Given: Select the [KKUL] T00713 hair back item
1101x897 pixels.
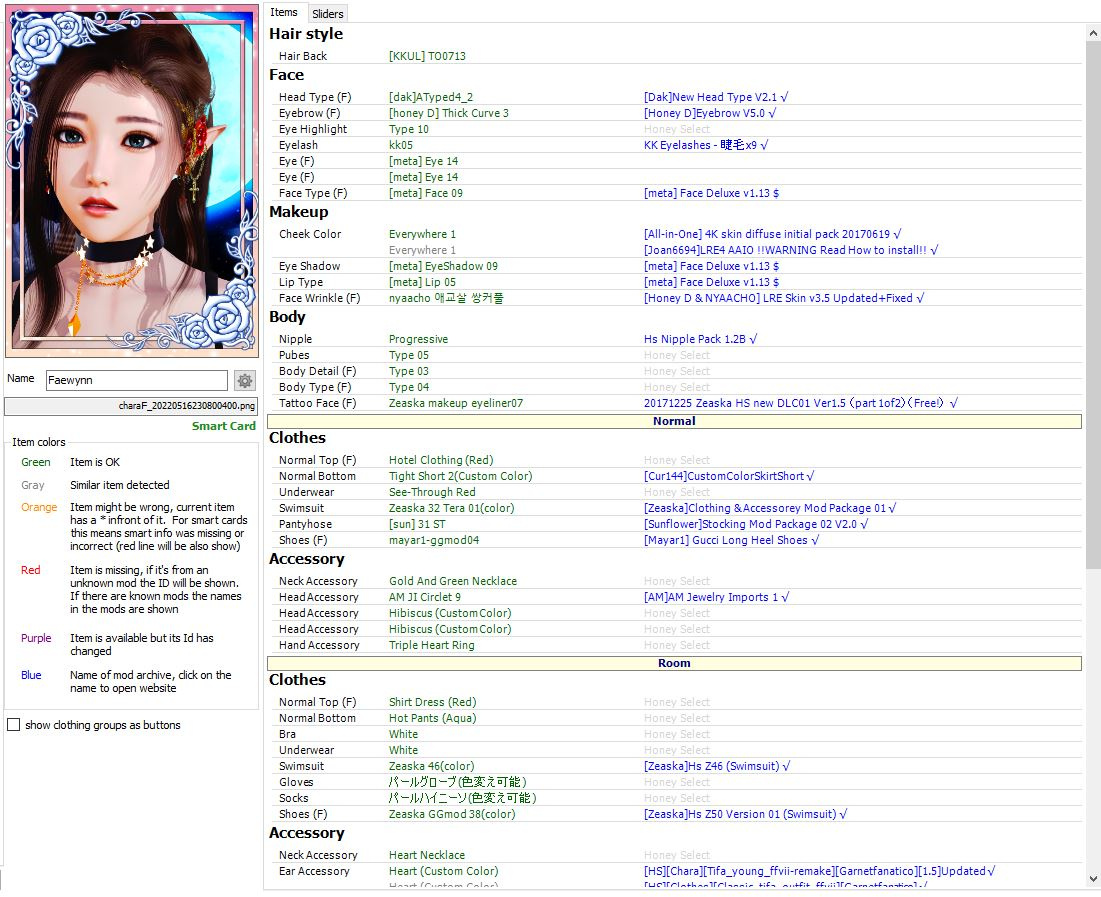Looking at the screenshot, I should (427, 56).
